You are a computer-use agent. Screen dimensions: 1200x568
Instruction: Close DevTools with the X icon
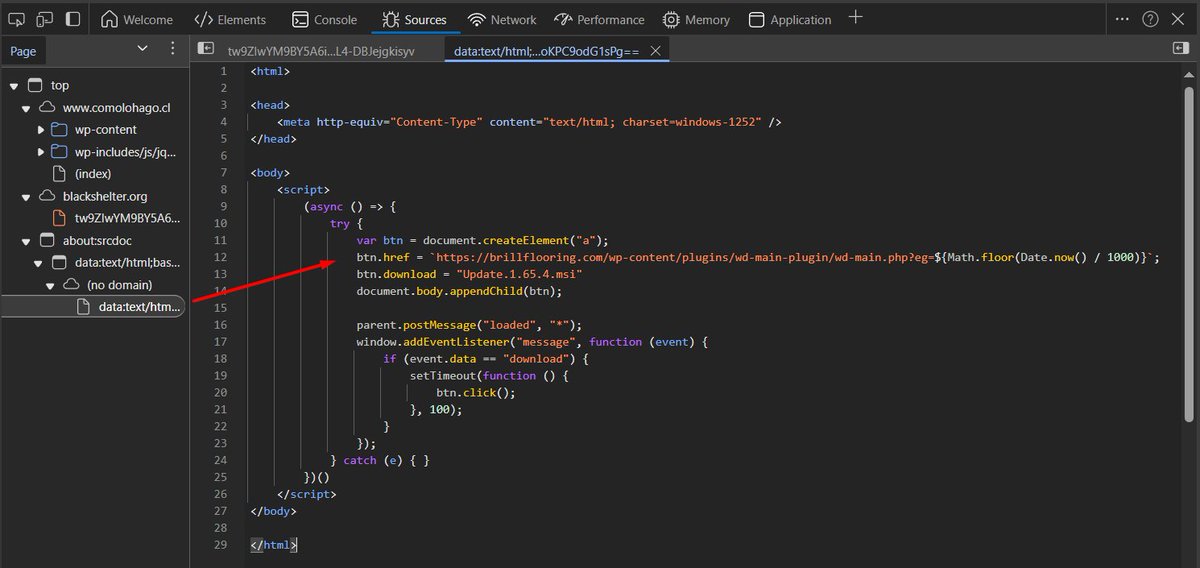pos(1179,19)
